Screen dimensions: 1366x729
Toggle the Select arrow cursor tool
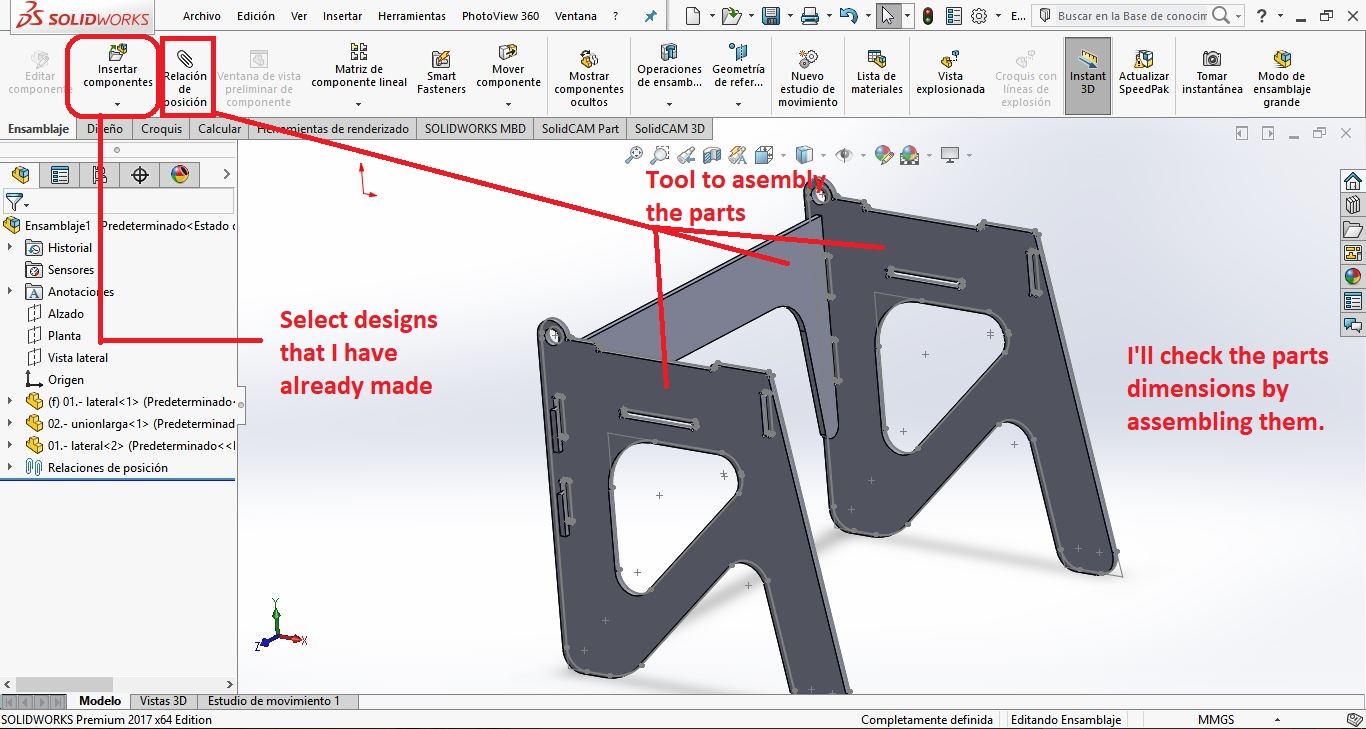(887, 16)
